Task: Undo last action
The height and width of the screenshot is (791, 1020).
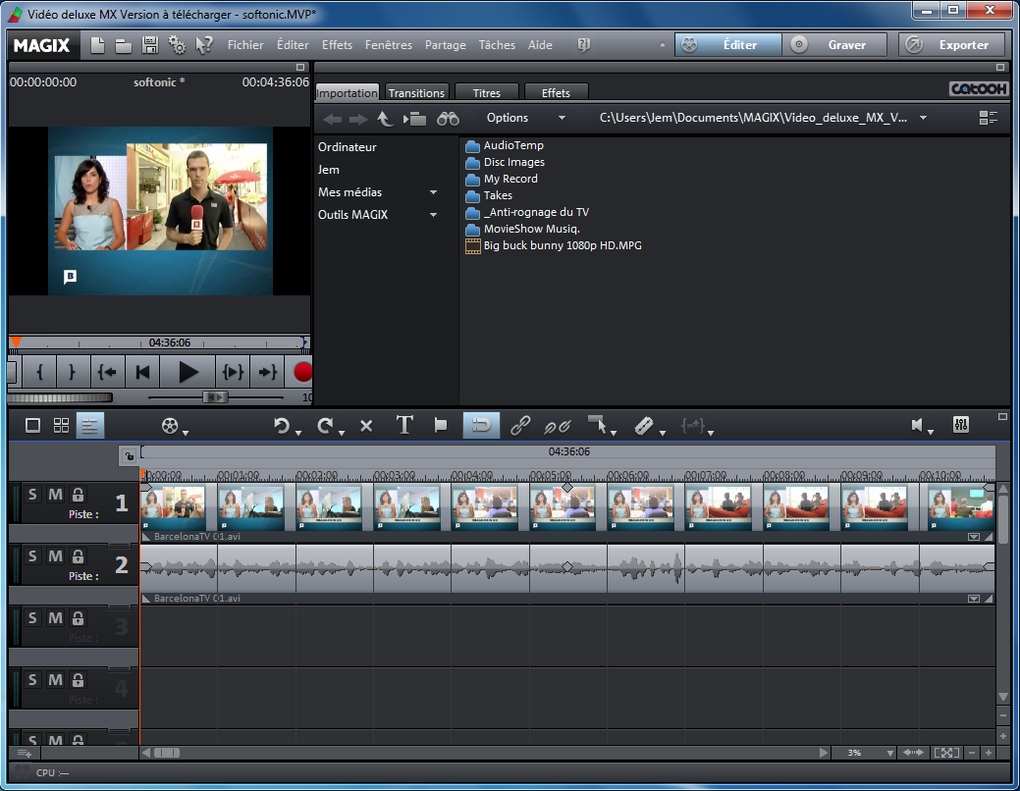Action: coord(281,426)
